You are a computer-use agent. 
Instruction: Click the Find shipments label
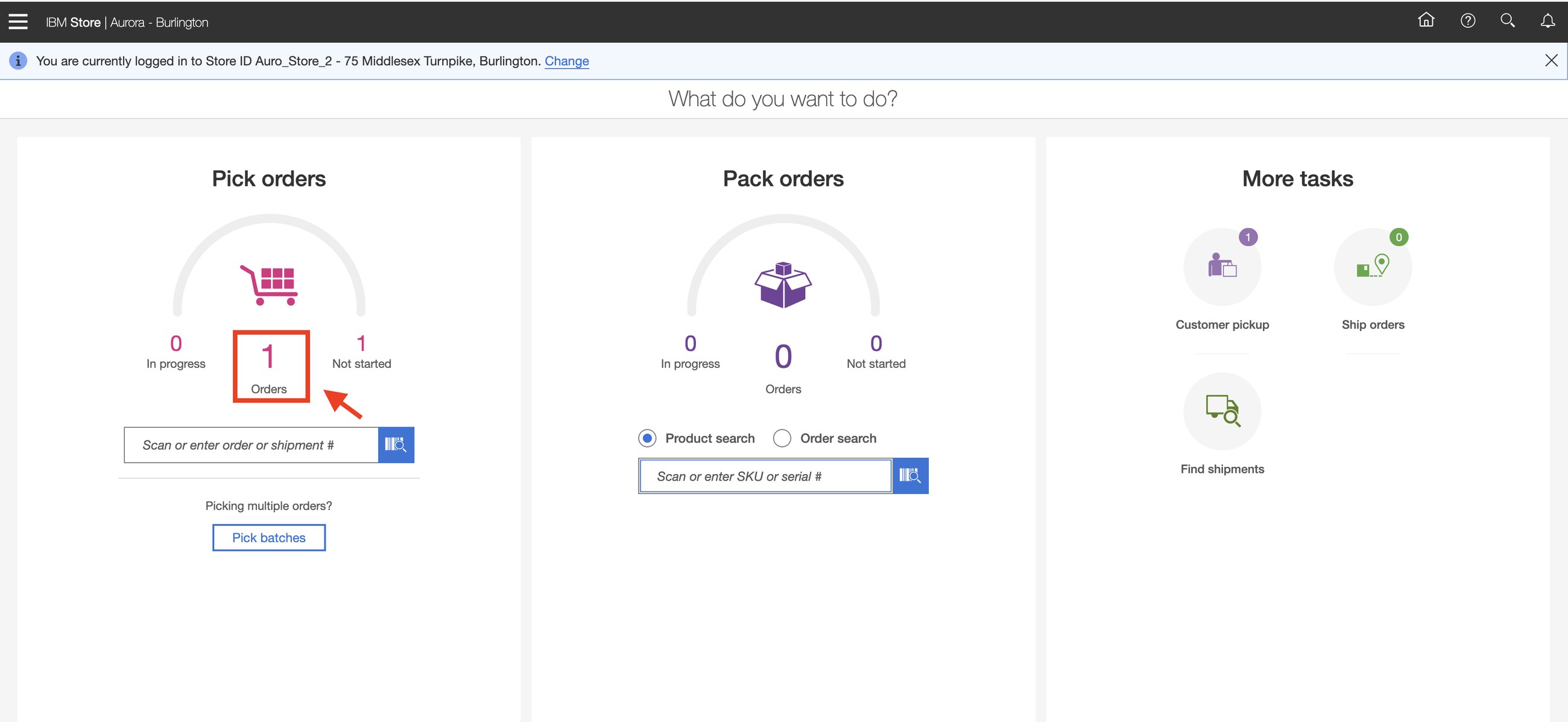pyautogui.click(x=1222, y=469)
